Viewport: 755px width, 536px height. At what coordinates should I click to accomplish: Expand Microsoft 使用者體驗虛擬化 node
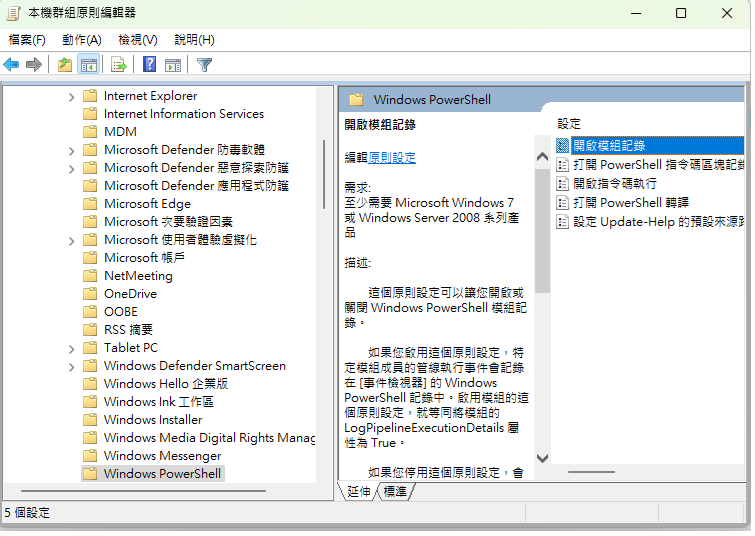point(71,241)
